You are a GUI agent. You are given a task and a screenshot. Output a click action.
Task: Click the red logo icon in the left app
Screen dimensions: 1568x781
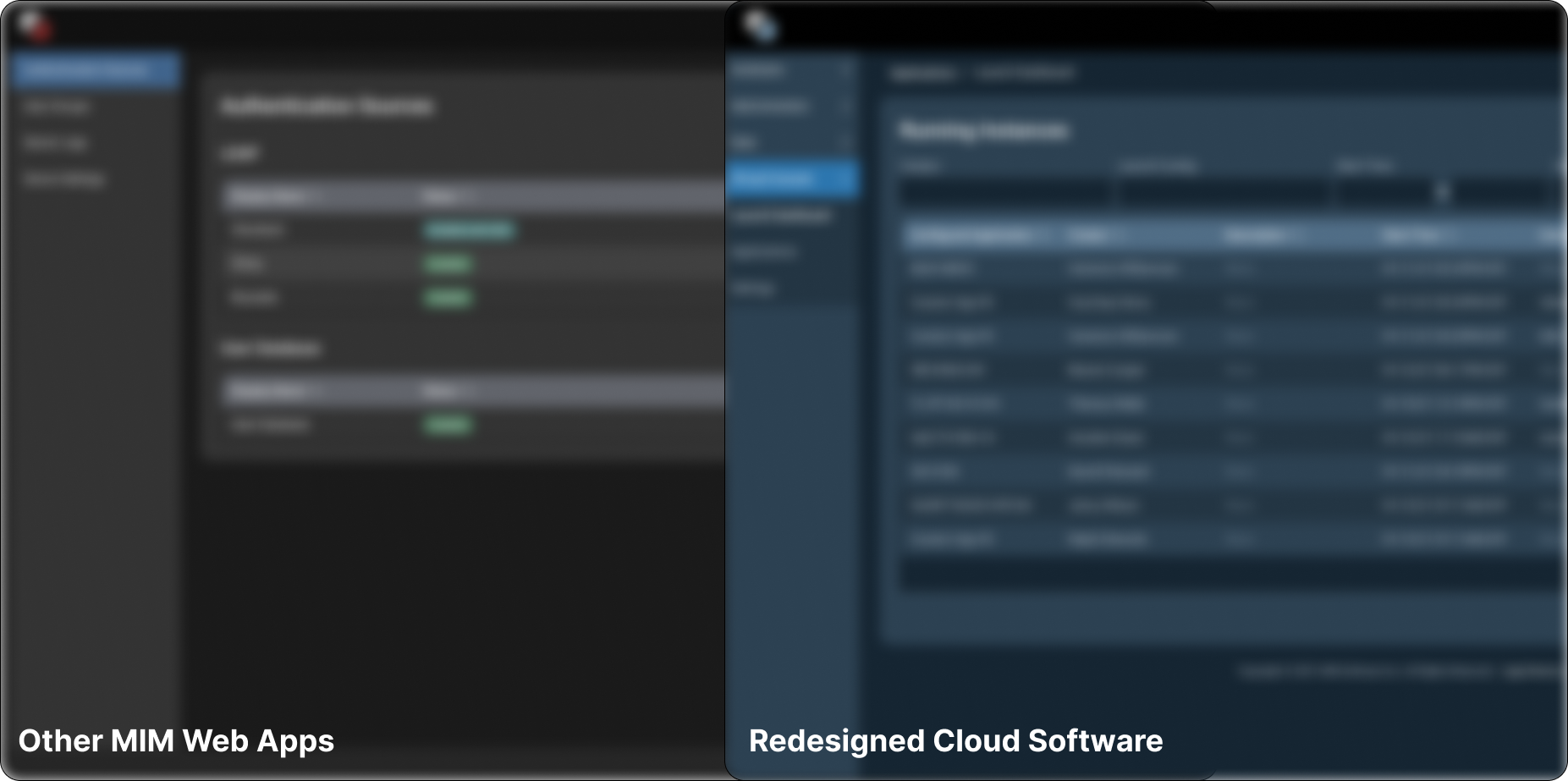[34, 25]
